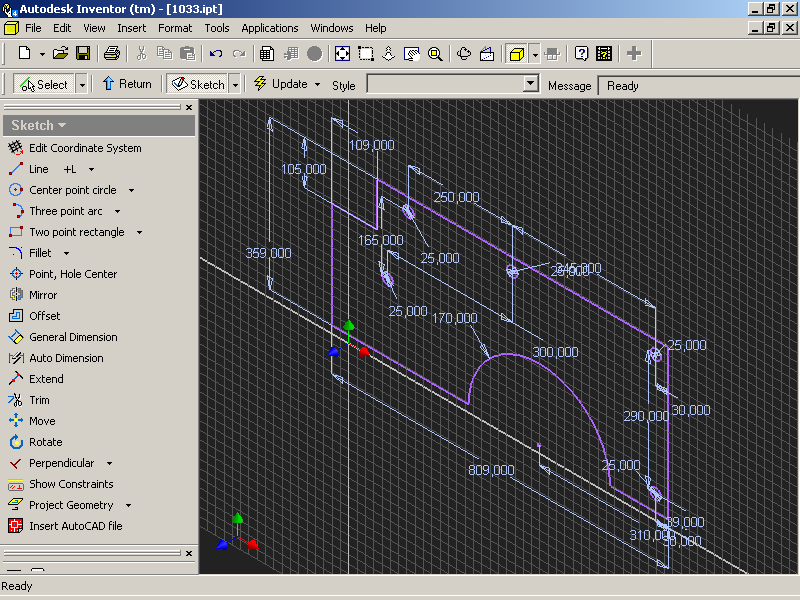Select the Center point circle tool
Viewport: 800px width, 600px height.
[63, 190]
